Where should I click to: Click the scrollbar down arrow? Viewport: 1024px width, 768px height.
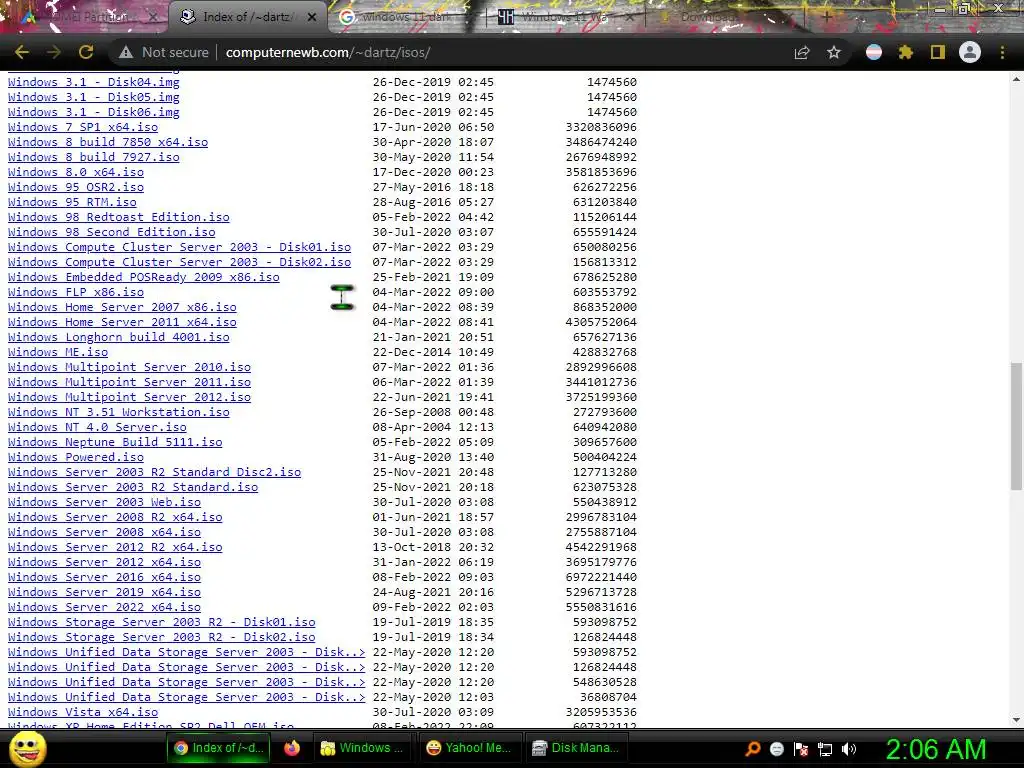[1016, 720]
